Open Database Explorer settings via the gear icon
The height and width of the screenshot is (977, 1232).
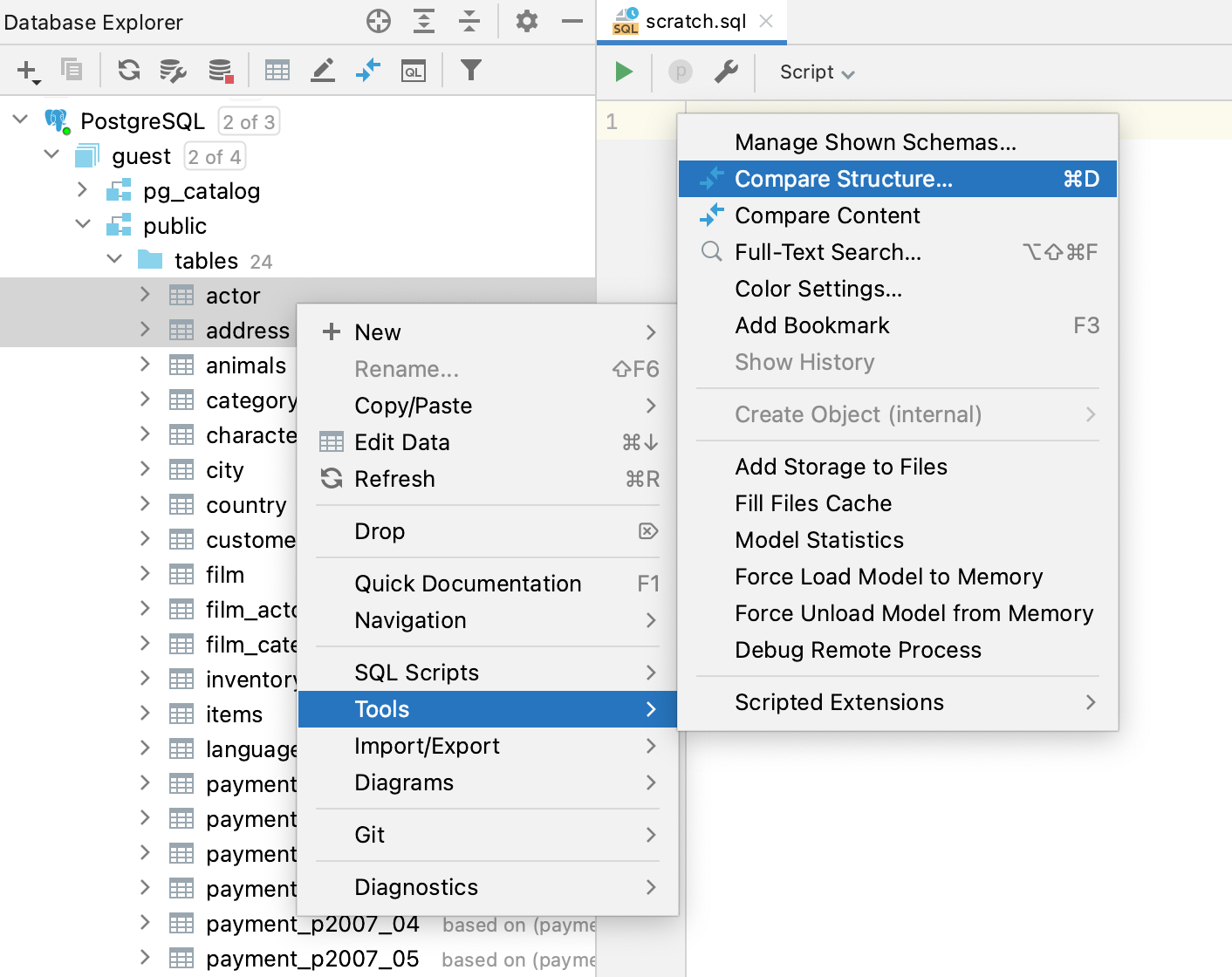[x=527, y=21]
